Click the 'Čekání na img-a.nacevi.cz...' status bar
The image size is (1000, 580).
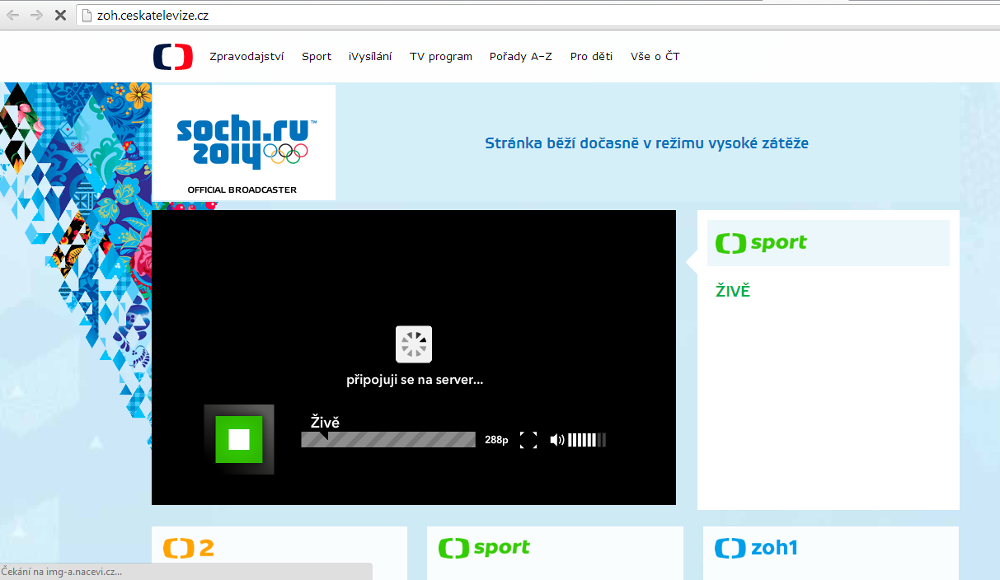[186, 572]
